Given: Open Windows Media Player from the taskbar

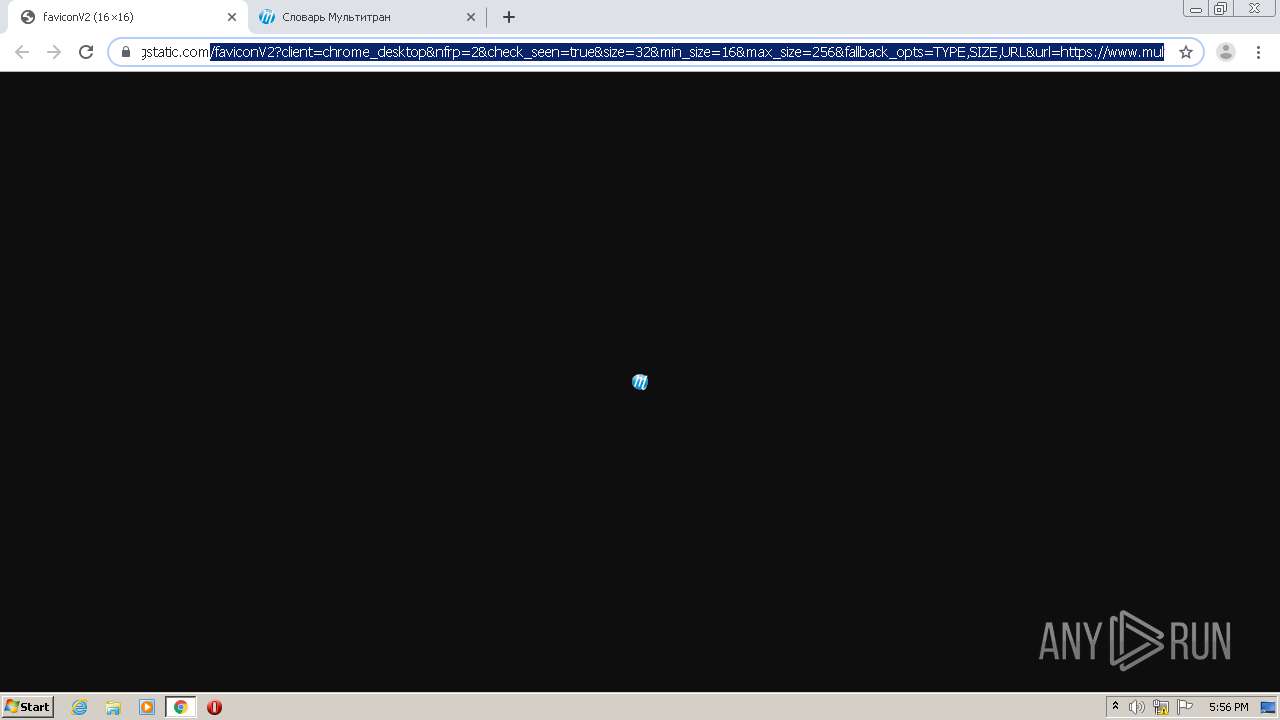Looking at the screenshot, I should click(147, 707).
